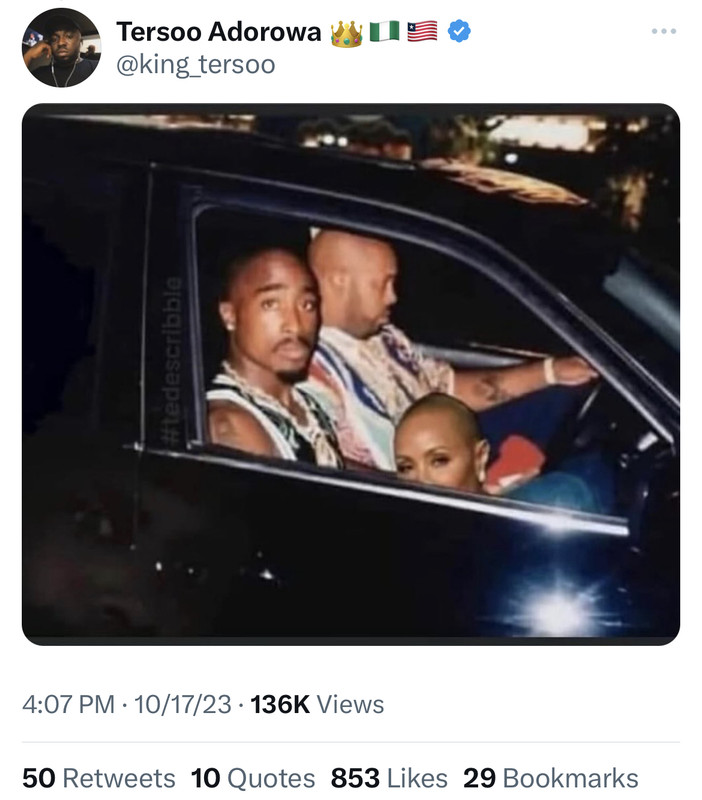View the 136K Views analytics
Viewport: 702px width, 800px height.
(317, 705)
